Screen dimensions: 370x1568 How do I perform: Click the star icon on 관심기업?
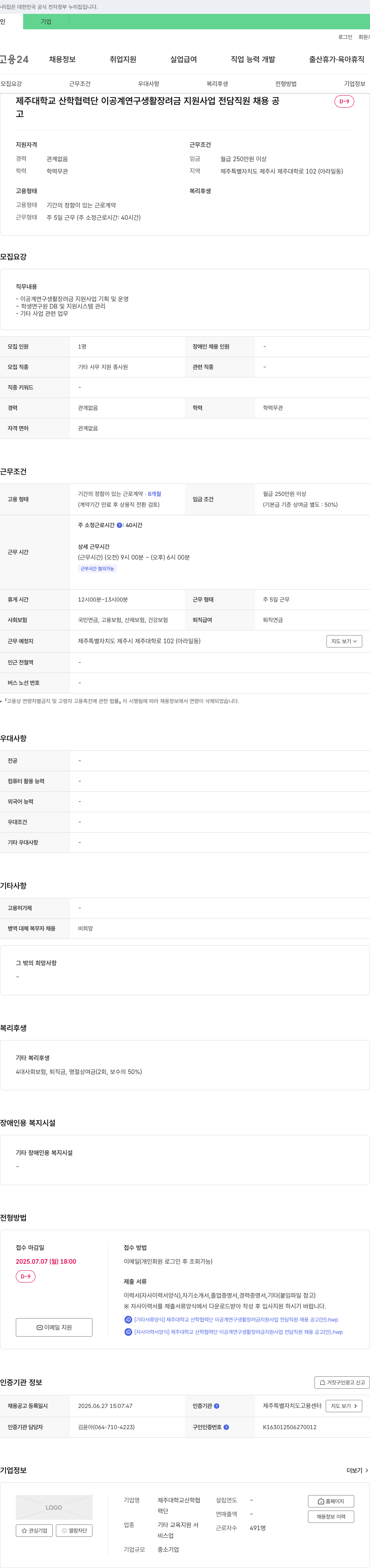[x=24, y=1530]
